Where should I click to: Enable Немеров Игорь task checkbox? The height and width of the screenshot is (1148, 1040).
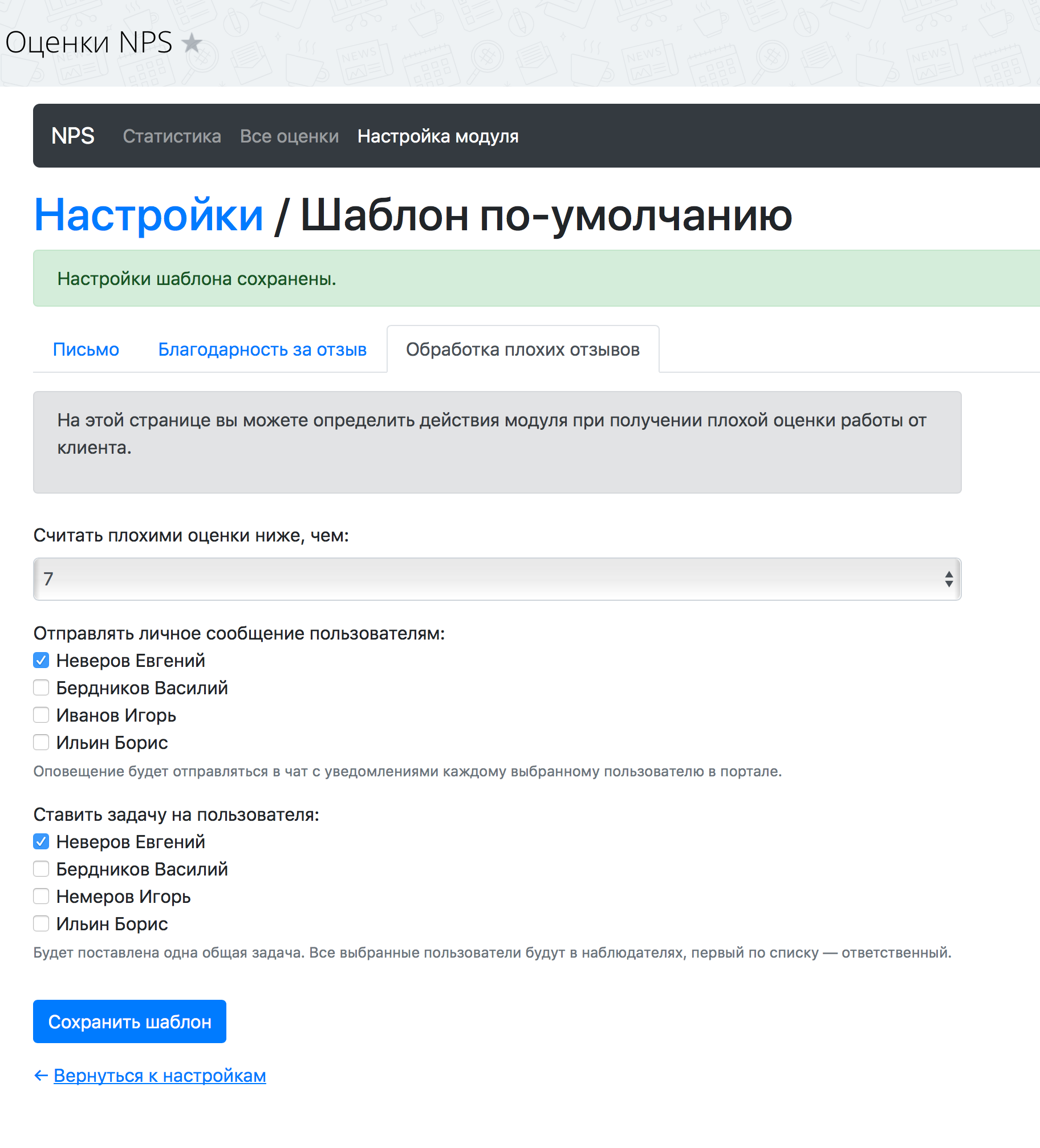click(x=41, y=897)
